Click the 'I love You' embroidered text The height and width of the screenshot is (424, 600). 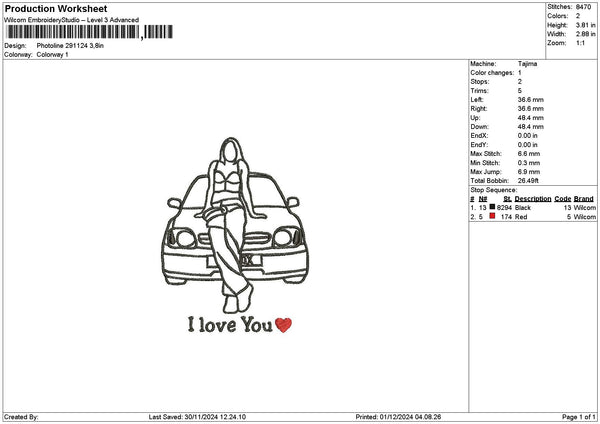click(230, 325)
